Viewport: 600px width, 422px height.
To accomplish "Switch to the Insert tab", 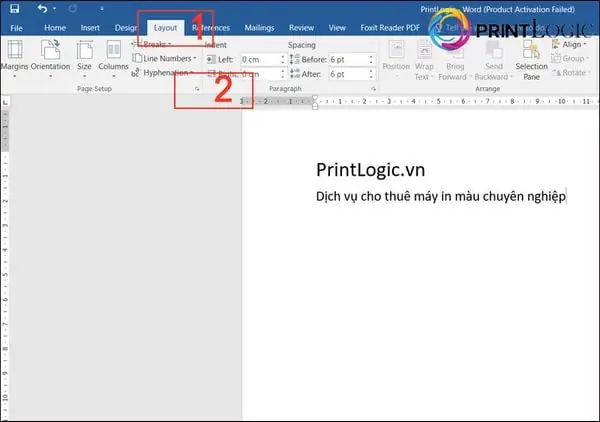I will point(90,28).
